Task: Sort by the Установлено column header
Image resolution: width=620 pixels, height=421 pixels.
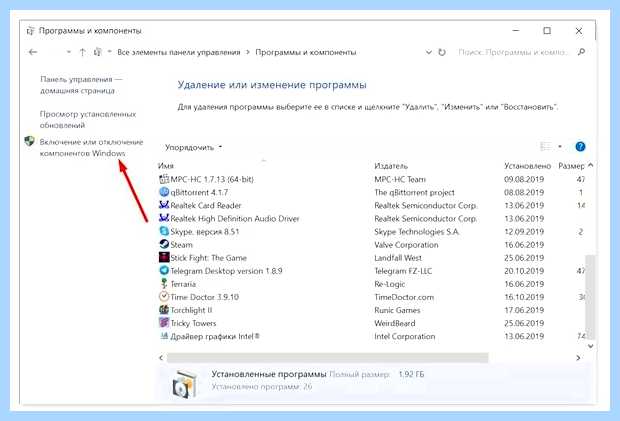Action: [x=527, y=166]
